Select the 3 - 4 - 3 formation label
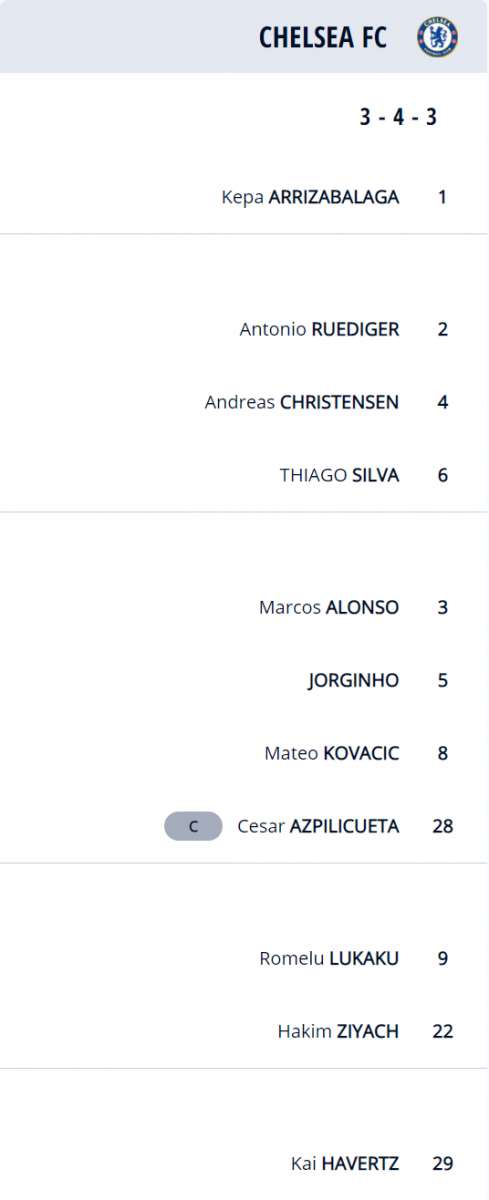This screenshot has height=1200, width=489. pyautogui.click(x=399, y=117)
